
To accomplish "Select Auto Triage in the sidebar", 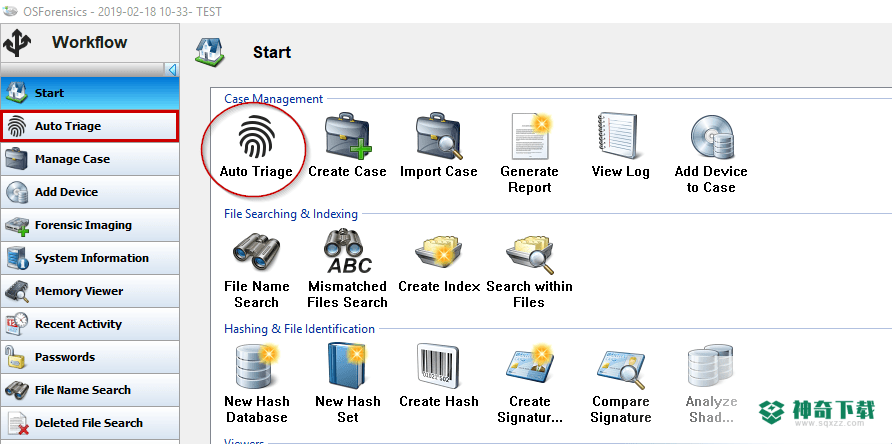I will click(90, 126).
